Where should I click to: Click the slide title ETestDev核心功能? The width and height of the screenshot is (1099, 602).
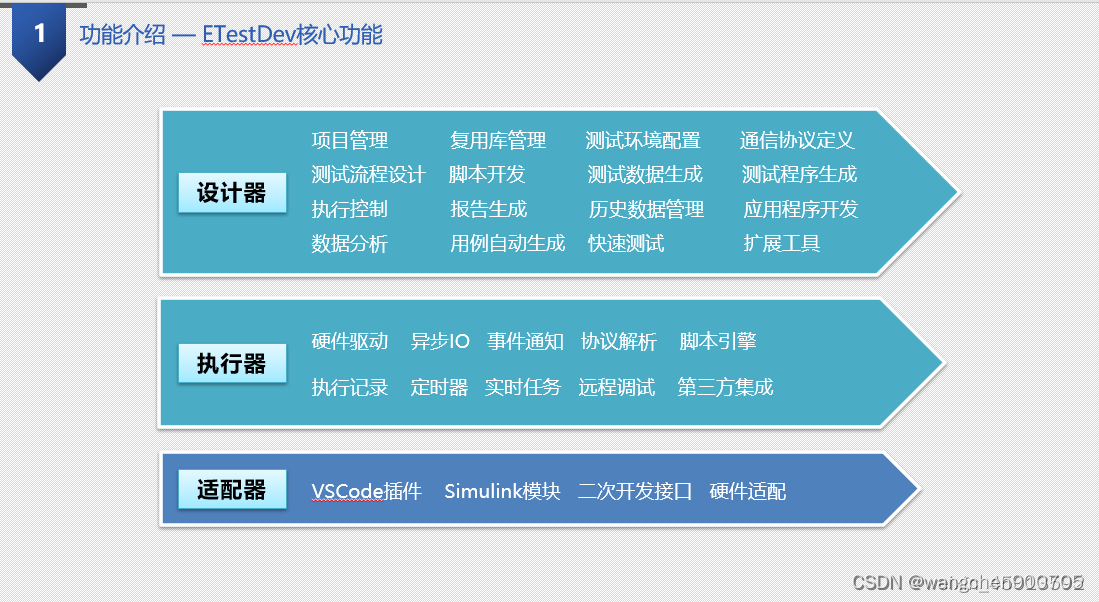[292, 34]
